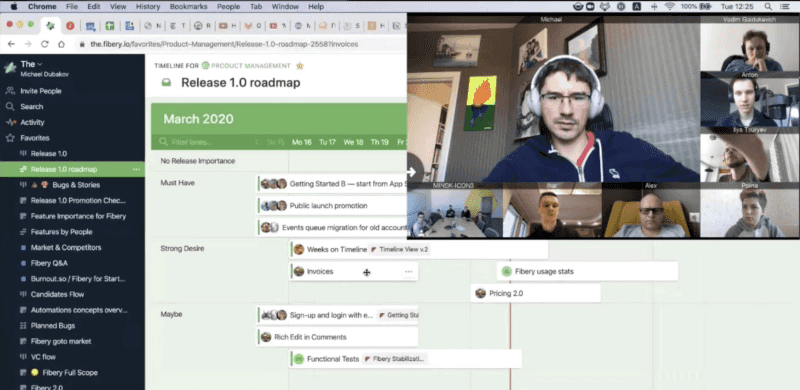Open the Apple menu
The width and height of the screenshot is (800, 390).
14,6
